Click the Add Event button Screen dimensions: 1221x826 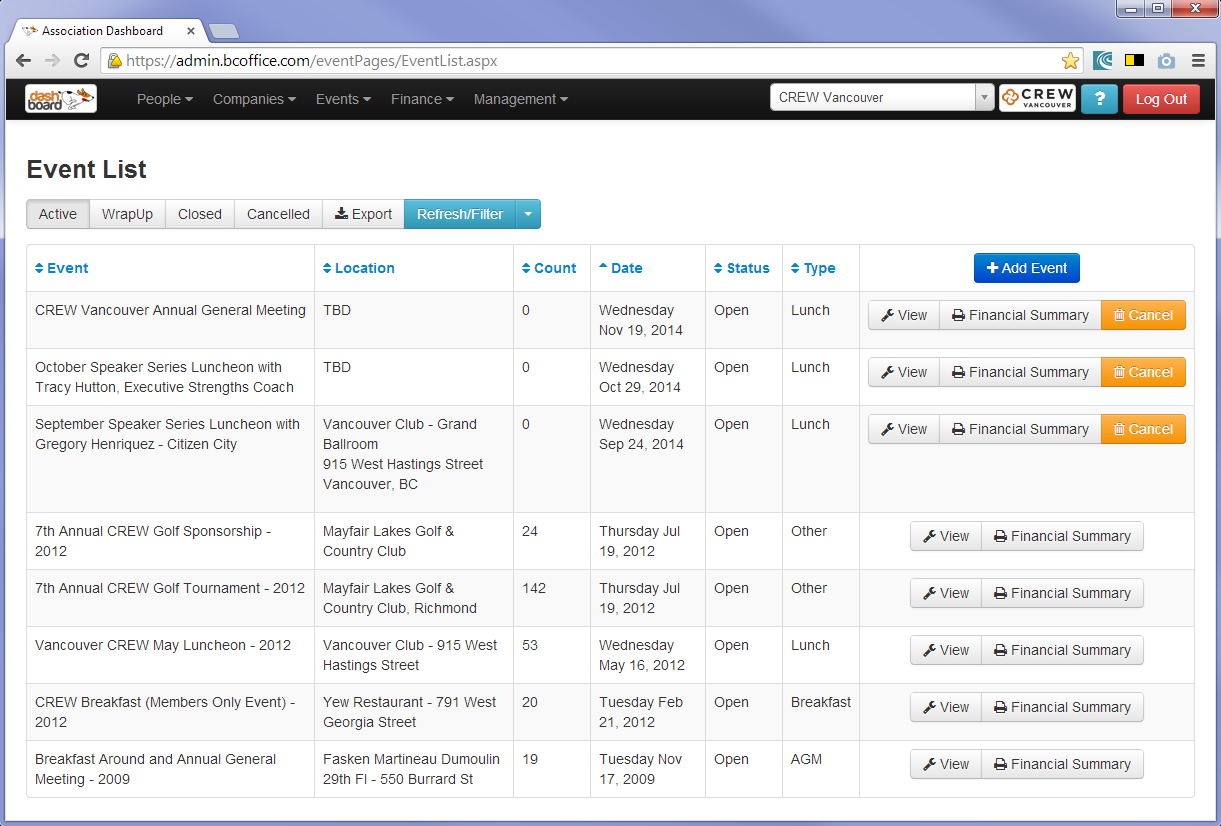(x=1027, y=268)
